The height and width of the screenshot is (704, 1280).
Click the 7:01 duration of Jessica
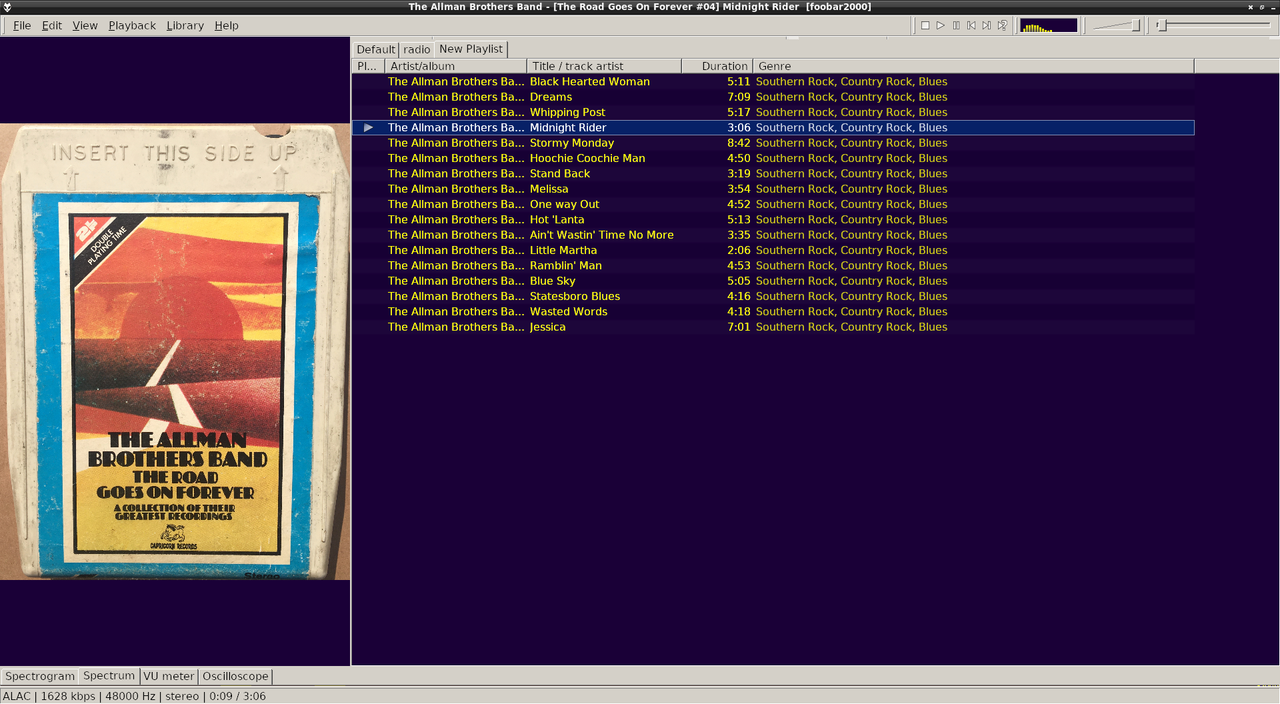pos(738,327)
